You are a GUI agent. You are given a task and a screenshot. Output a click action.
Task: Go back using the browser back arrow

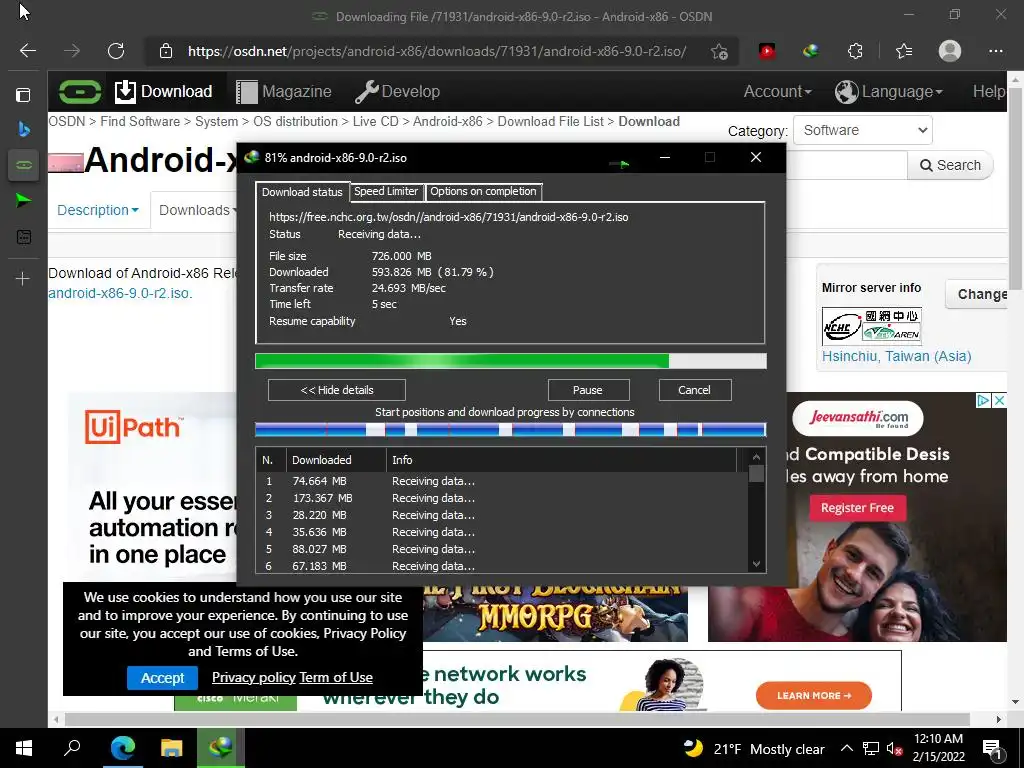coord(27,51)
